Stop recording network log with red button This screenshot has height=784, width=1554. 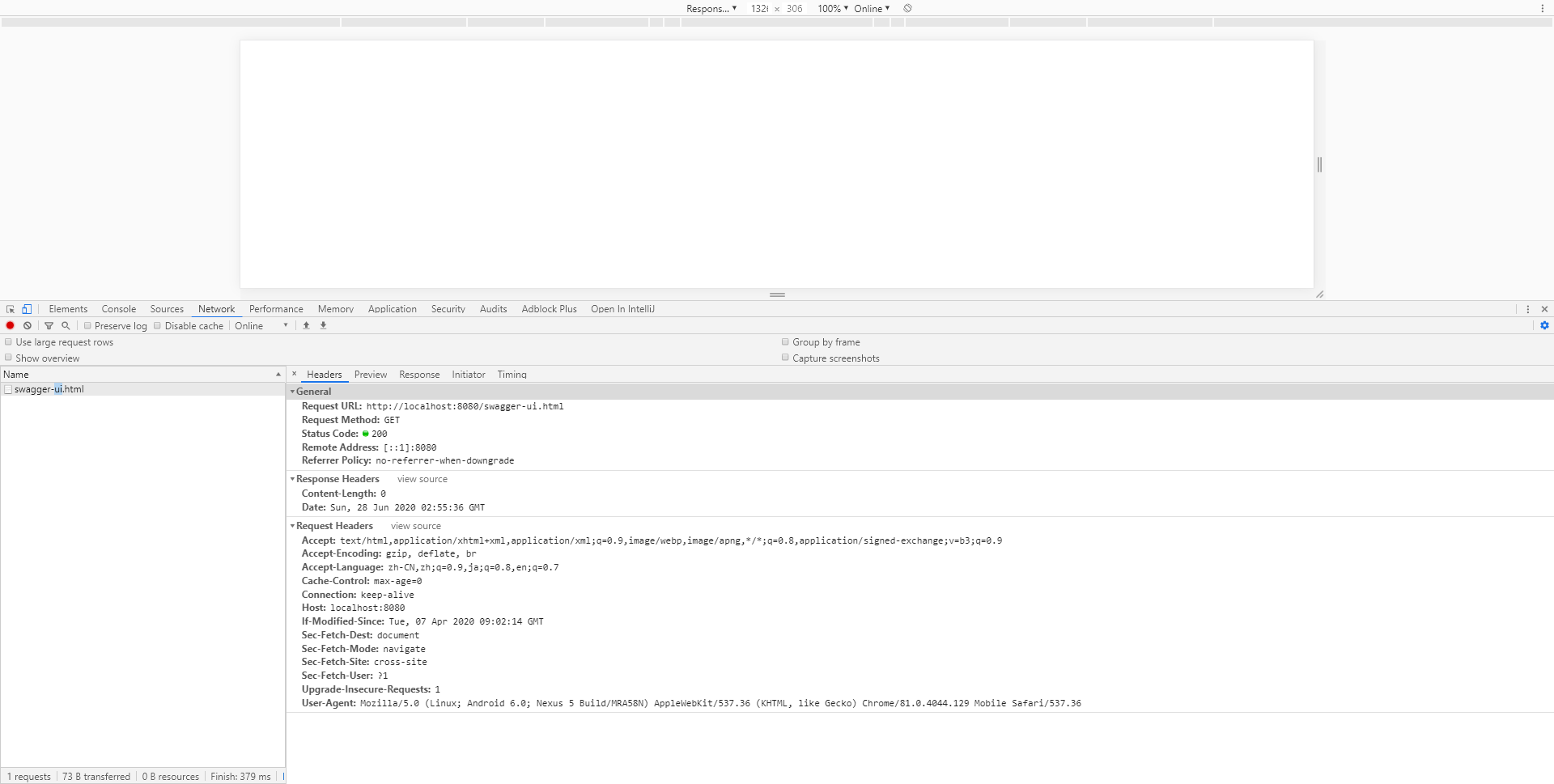11,325
